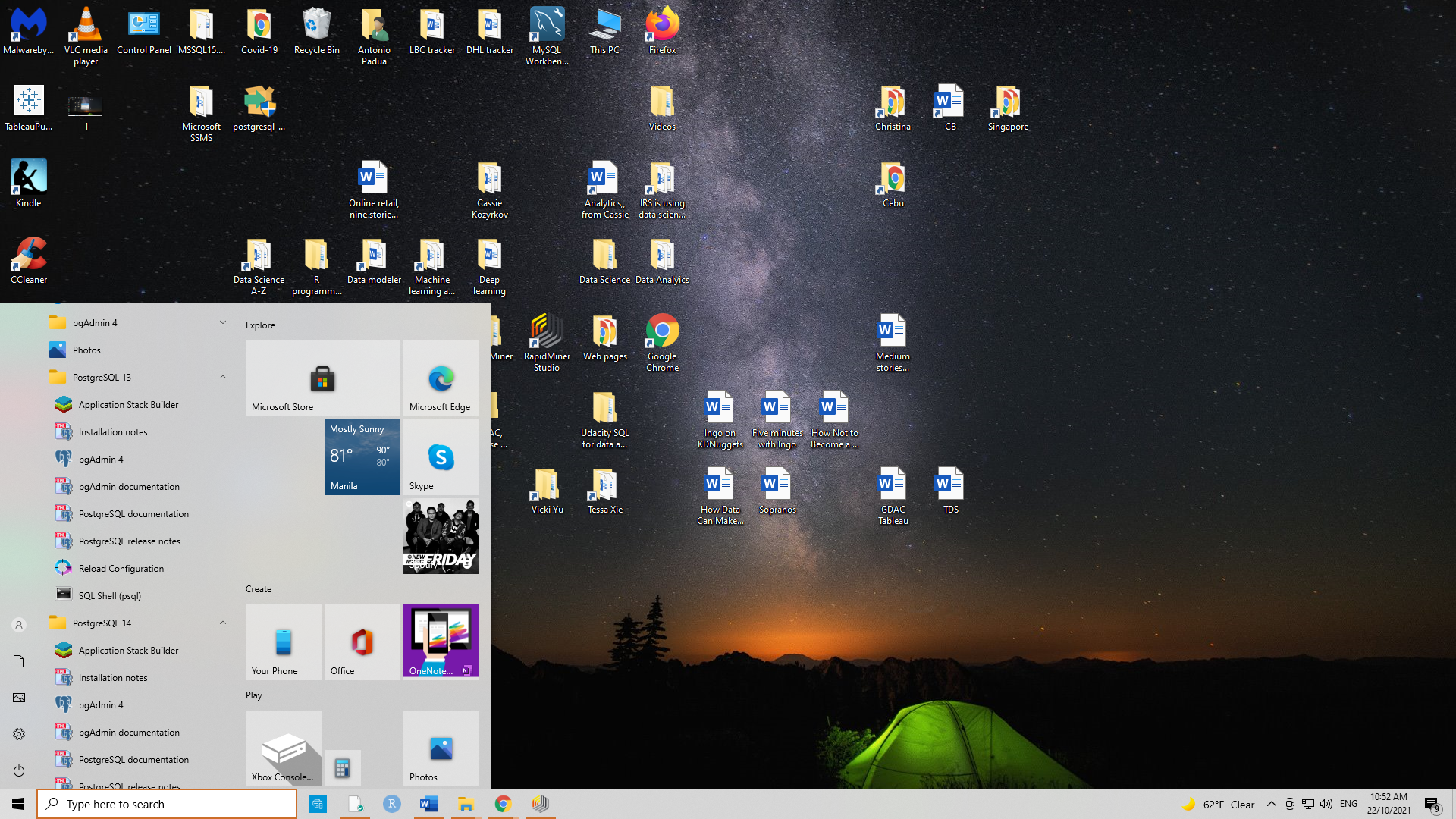1456x819 pixels.
Task: Launch the Microsoft Edge tile
Action: pos(441,378)
